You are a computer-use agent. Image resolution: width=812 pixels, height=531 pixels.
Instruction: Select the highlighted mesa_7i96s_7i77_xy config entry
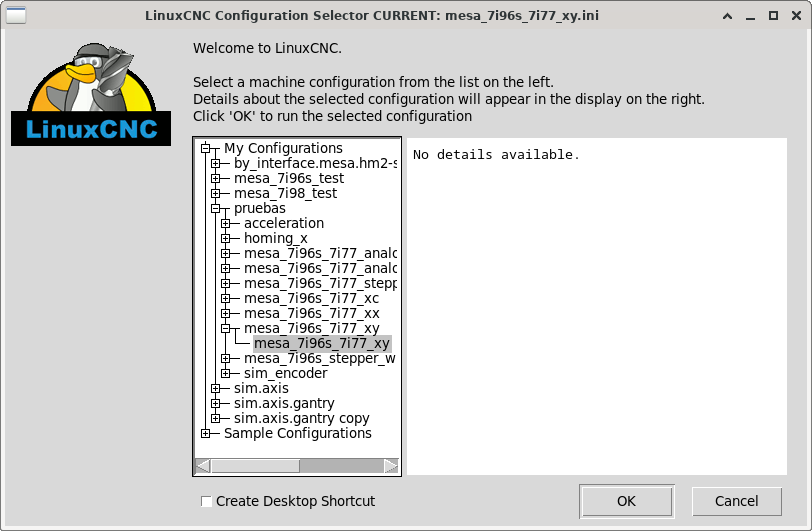(x=322, y=343)
